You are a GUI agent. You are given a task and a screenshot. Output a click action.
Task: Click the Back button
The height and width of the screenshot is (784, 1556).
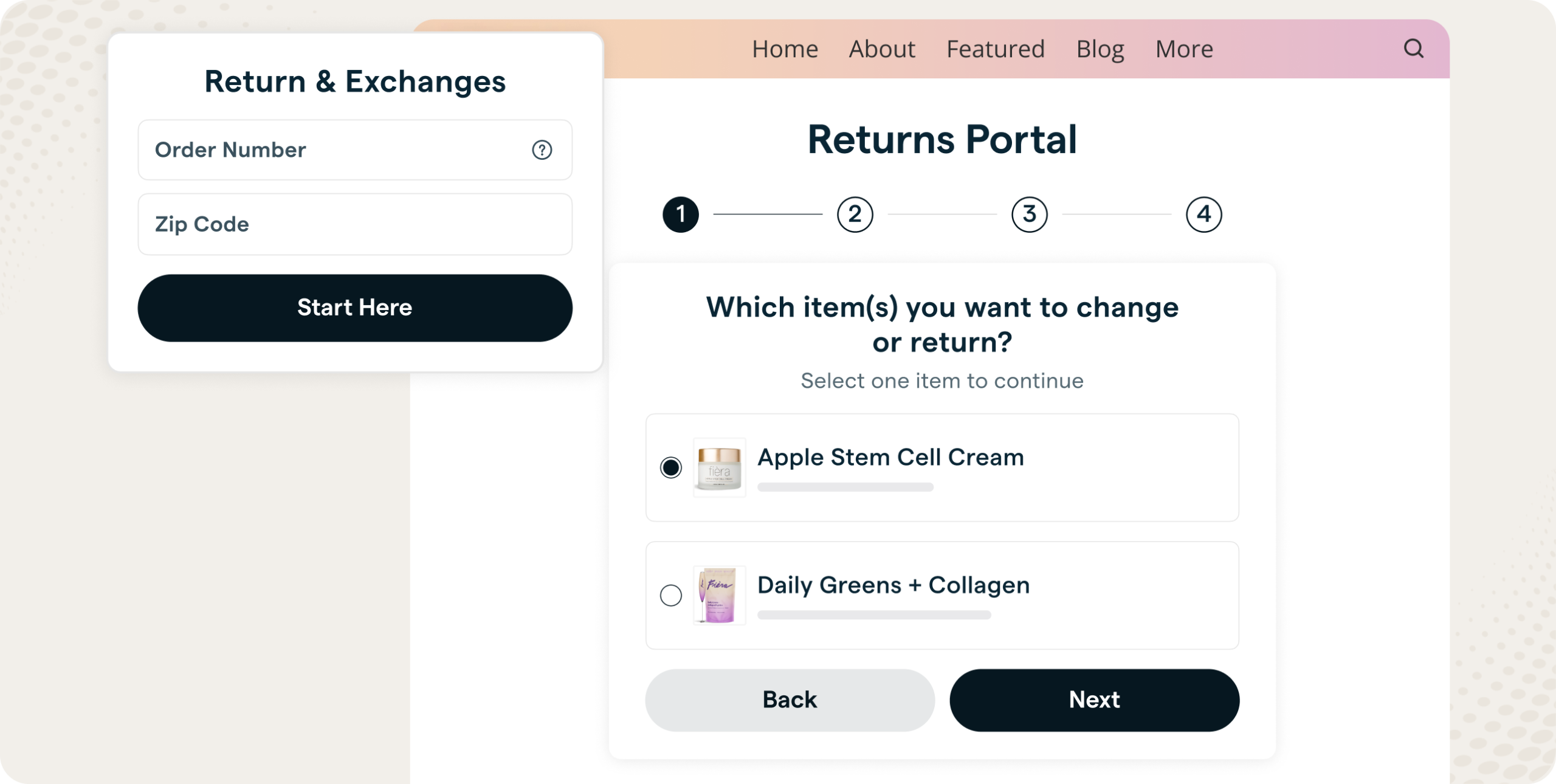(790, 700)
